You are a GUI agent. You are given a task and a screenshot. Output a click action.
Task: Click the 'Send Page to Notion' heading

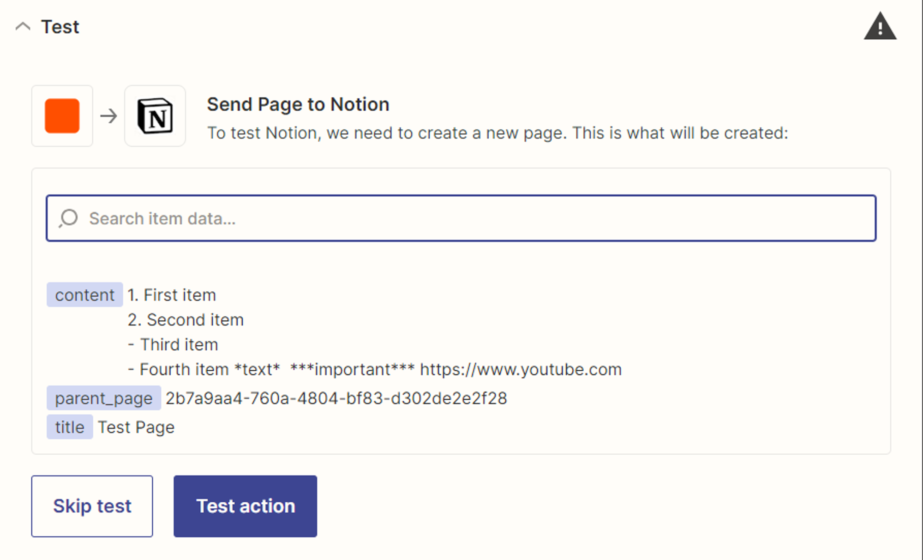click(298, 104)
